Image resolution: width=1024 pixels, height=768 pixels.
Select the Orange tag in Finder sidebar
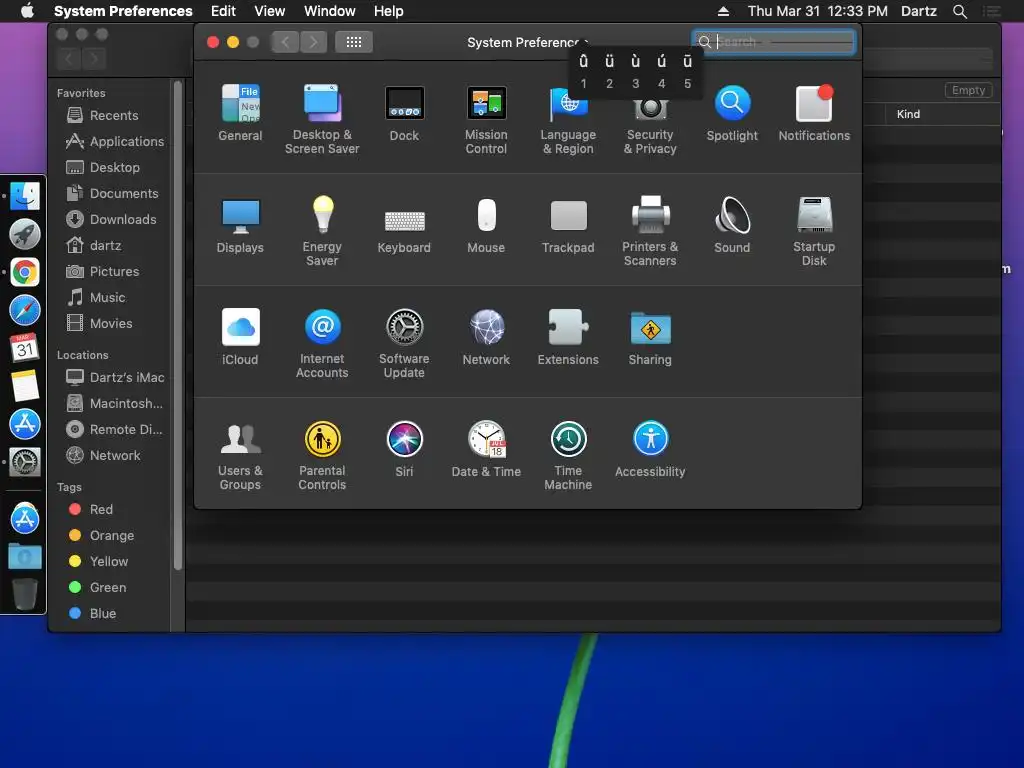click(102, 536)
